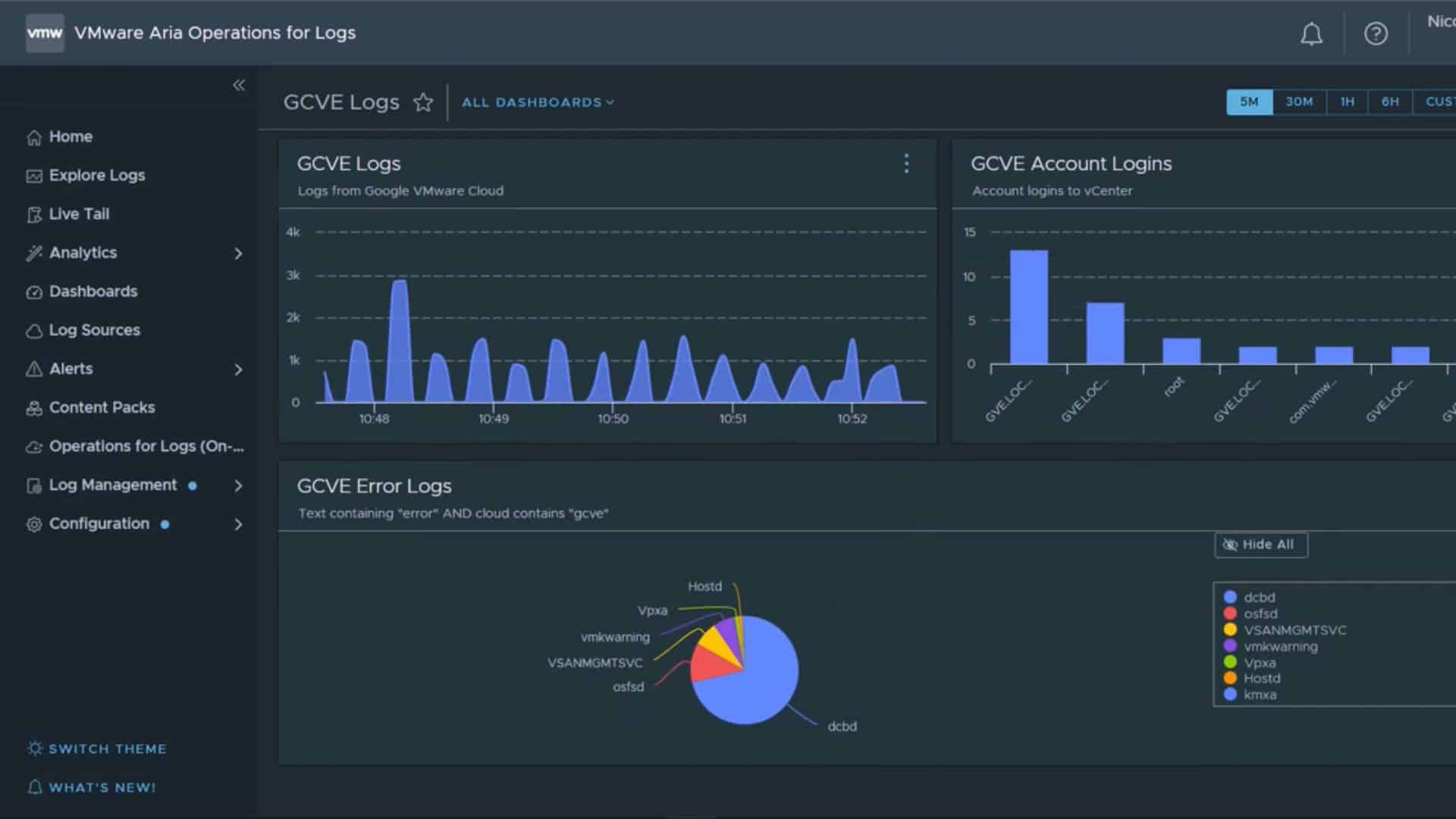The image size is (1456, 819).
Task: Toggle the osfsd legend entry
Action: point(1260,613)
